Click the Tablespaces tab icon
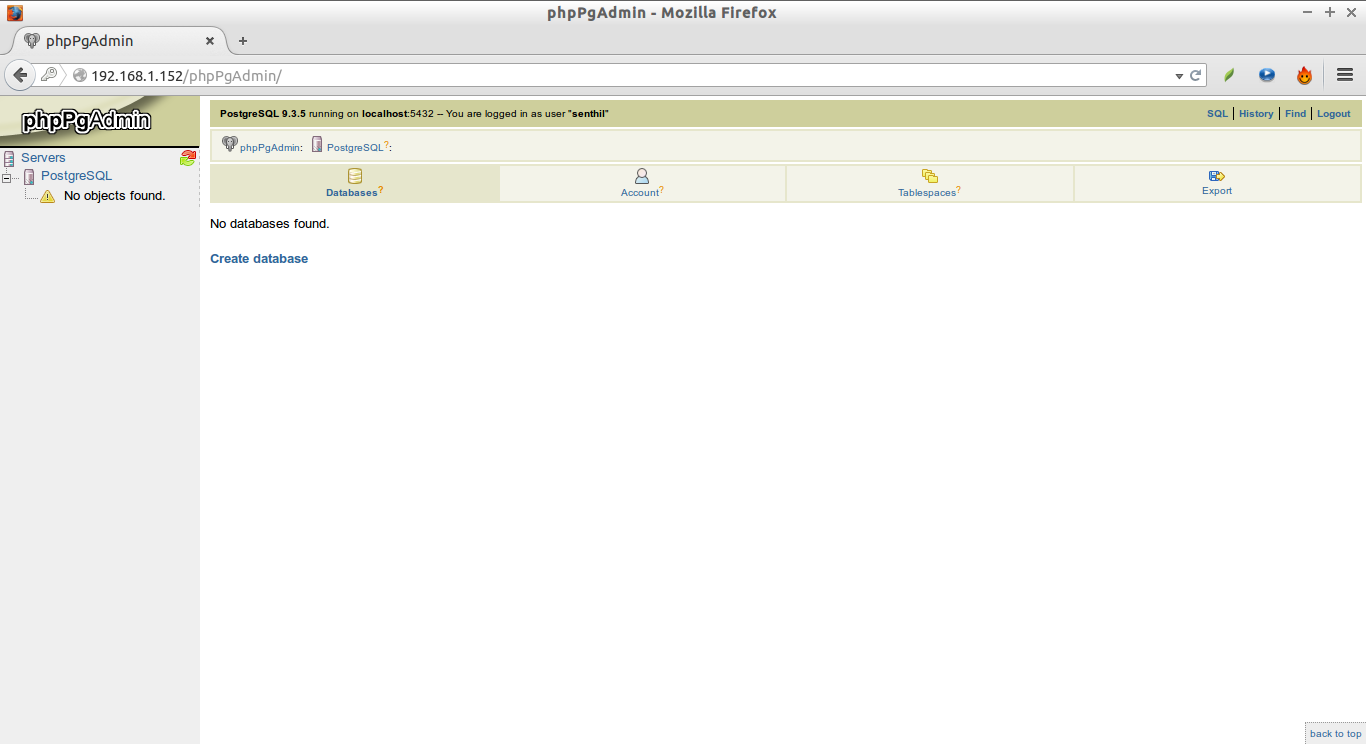This screenshot has height=744, width=1366. point(930,176)
